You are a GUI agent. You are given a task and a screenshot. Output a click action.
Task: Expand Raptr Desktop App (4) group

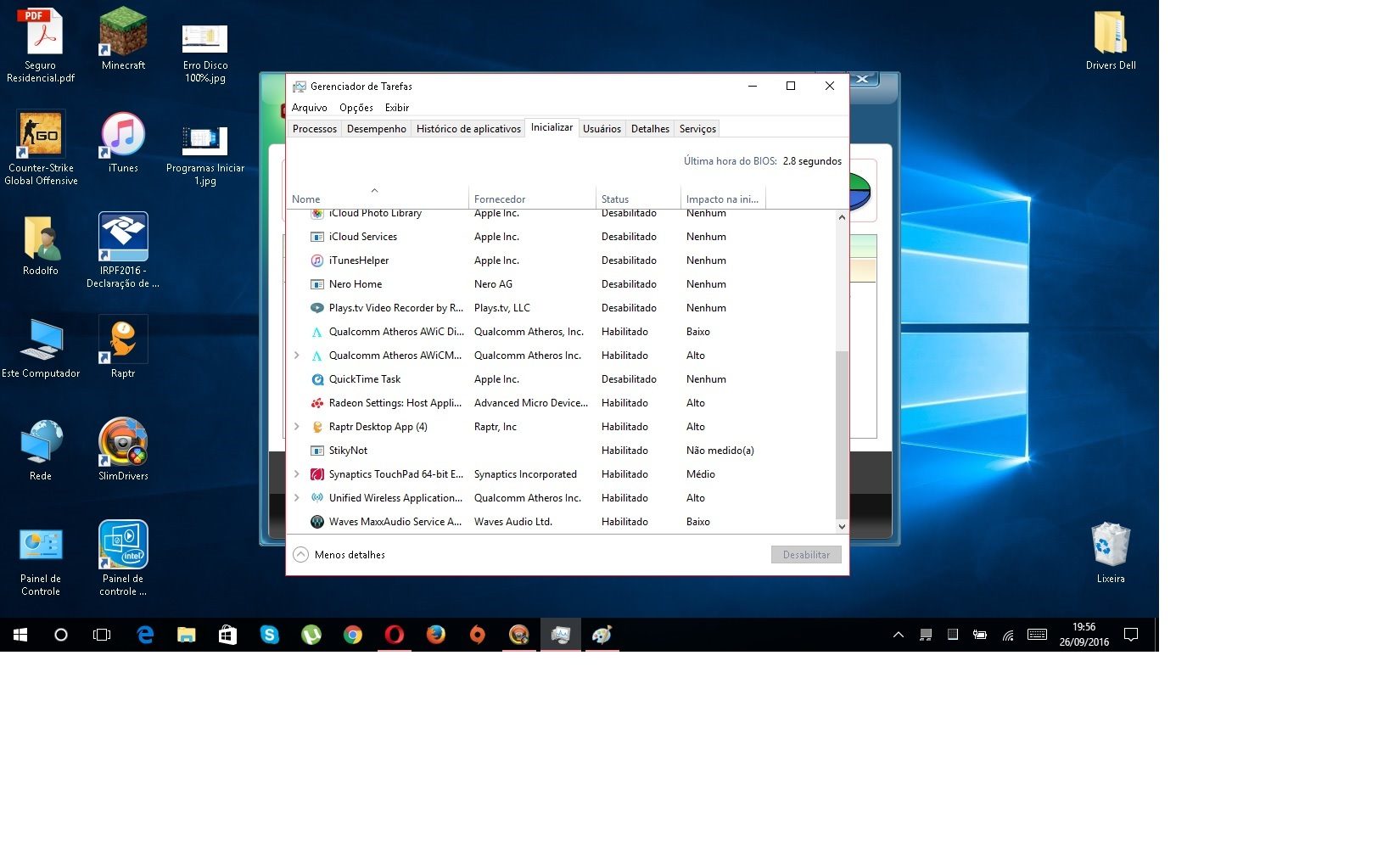pyautogui.click(x=297, y=427)
